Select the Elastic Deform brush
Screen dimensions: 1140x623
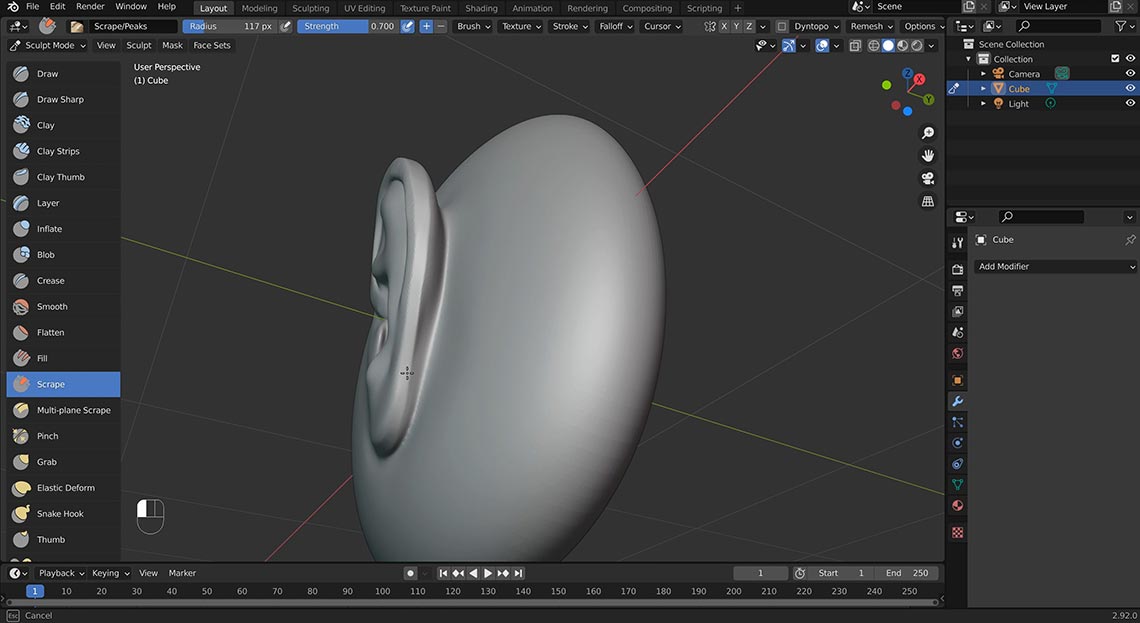[x=63, y=488]
